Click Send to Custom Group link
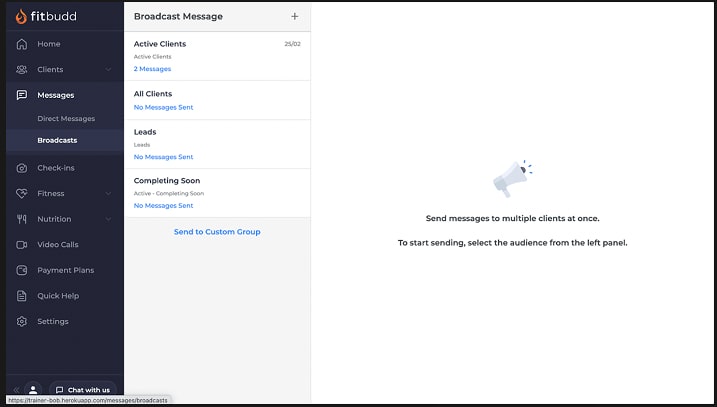717x407 pixels. (x=217, y=232)
